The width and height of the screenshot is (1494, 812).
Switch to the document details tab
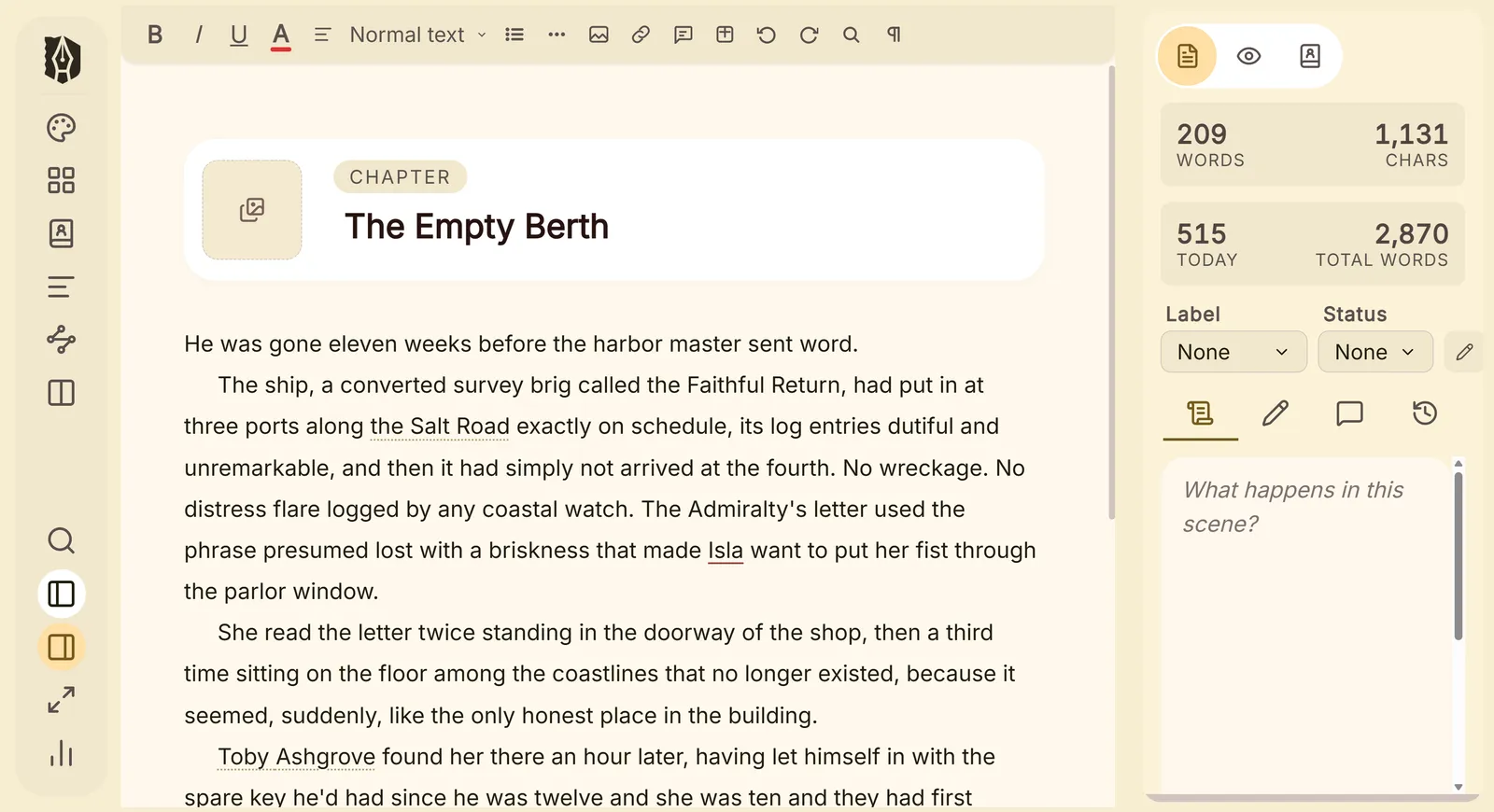point(1188,56)
